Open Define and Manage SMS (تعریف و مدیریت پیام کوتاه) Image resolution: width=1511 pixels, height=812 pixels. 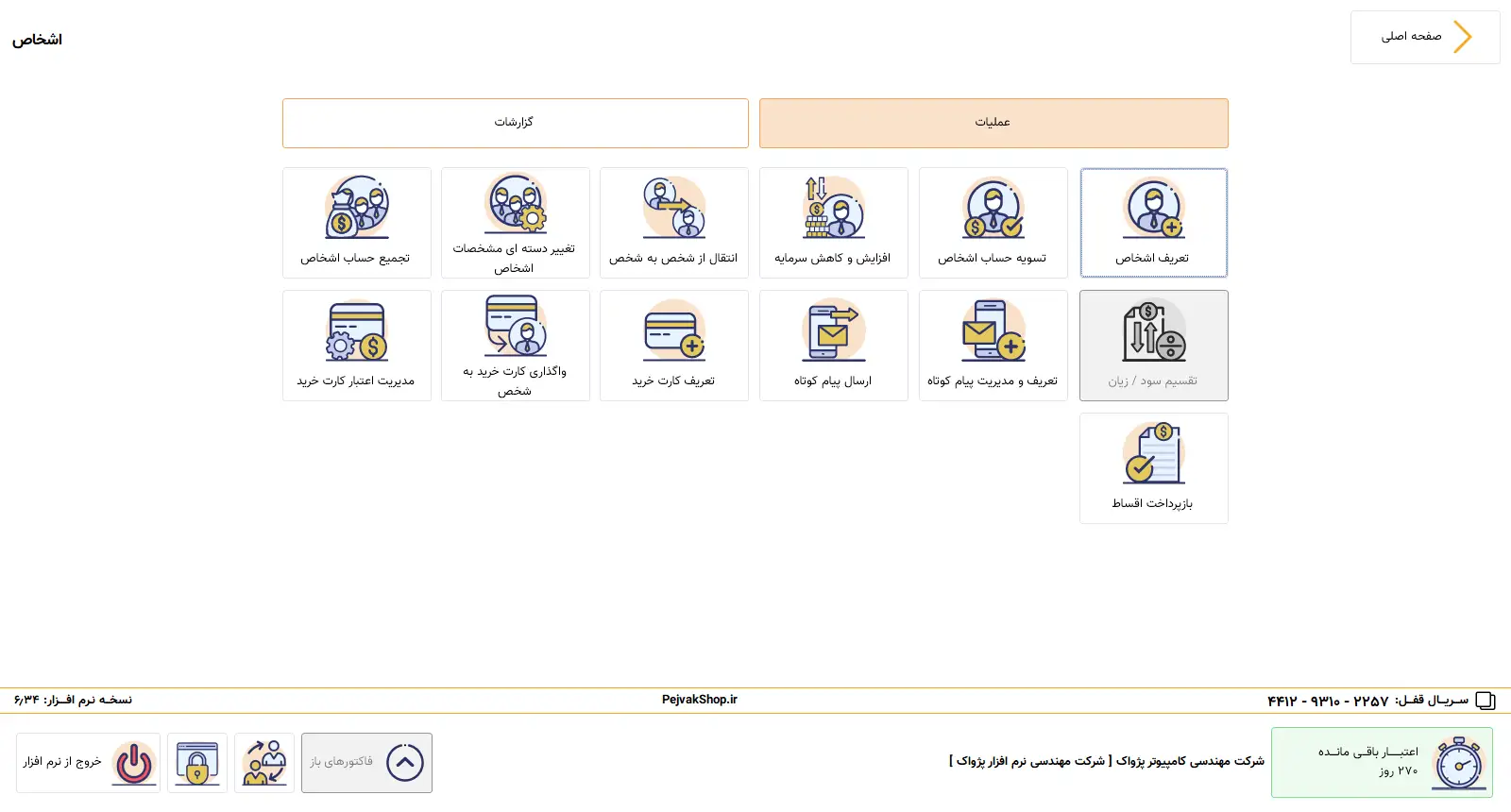(x=993, y=346)
